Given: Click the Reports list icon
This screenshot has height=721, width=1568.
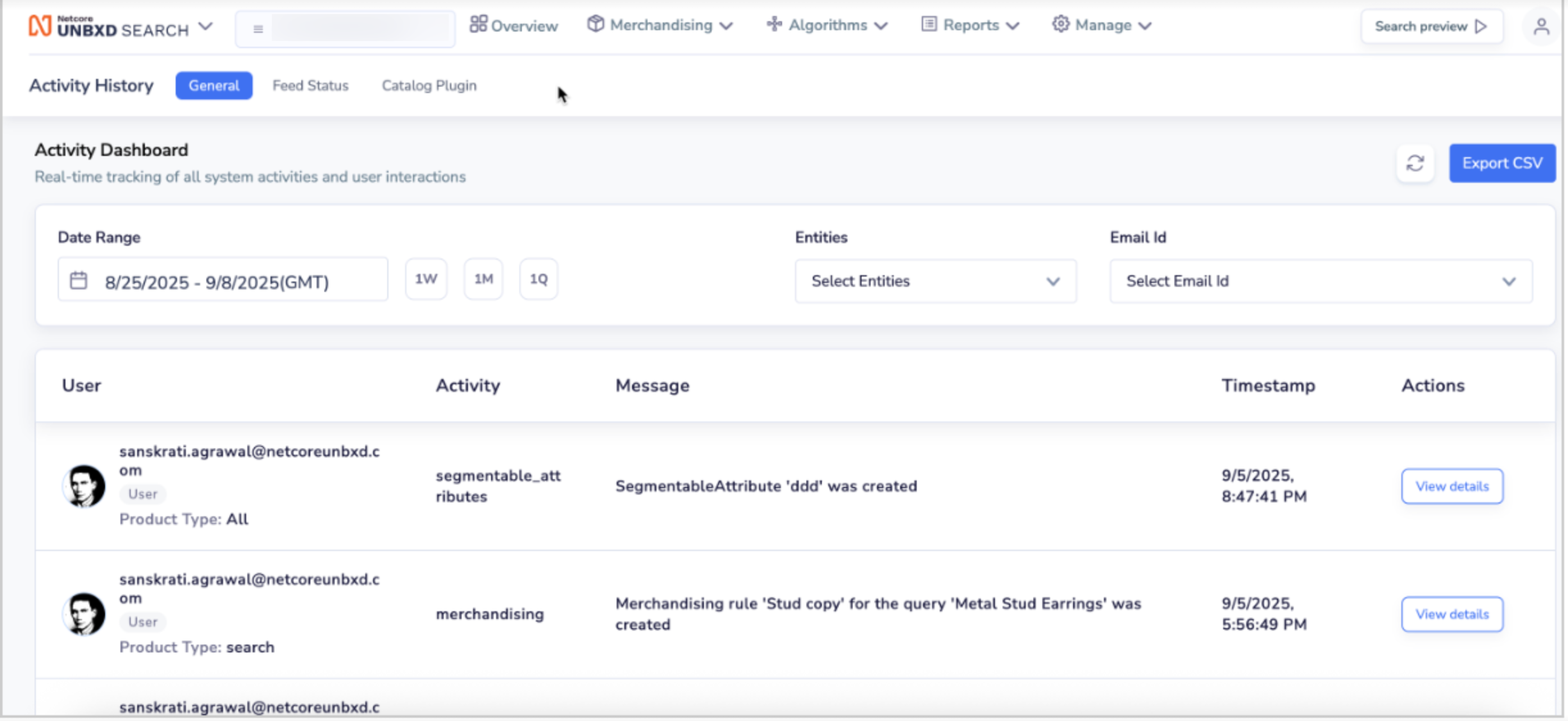Looking at the screenshot, I should click(x=929, y=24).
